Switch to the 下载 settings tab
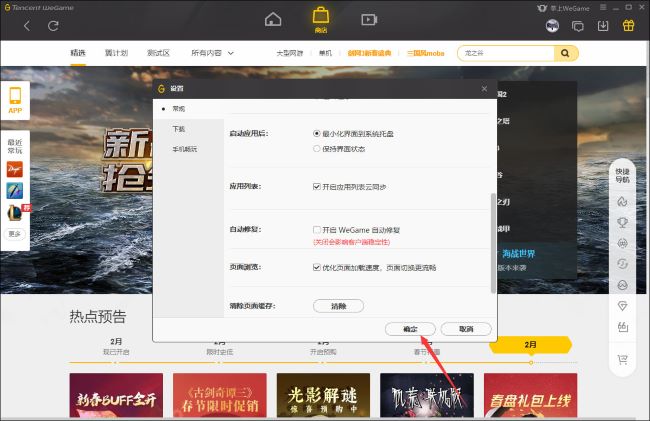Viewport: 650px width, 421px height. pyautogui.click(x=178, y=129)
